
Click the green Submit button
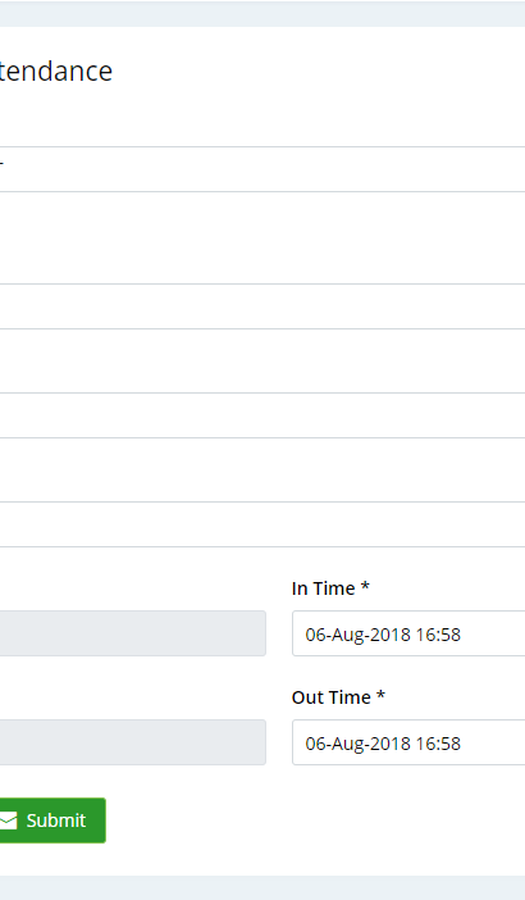click(52, 820)
